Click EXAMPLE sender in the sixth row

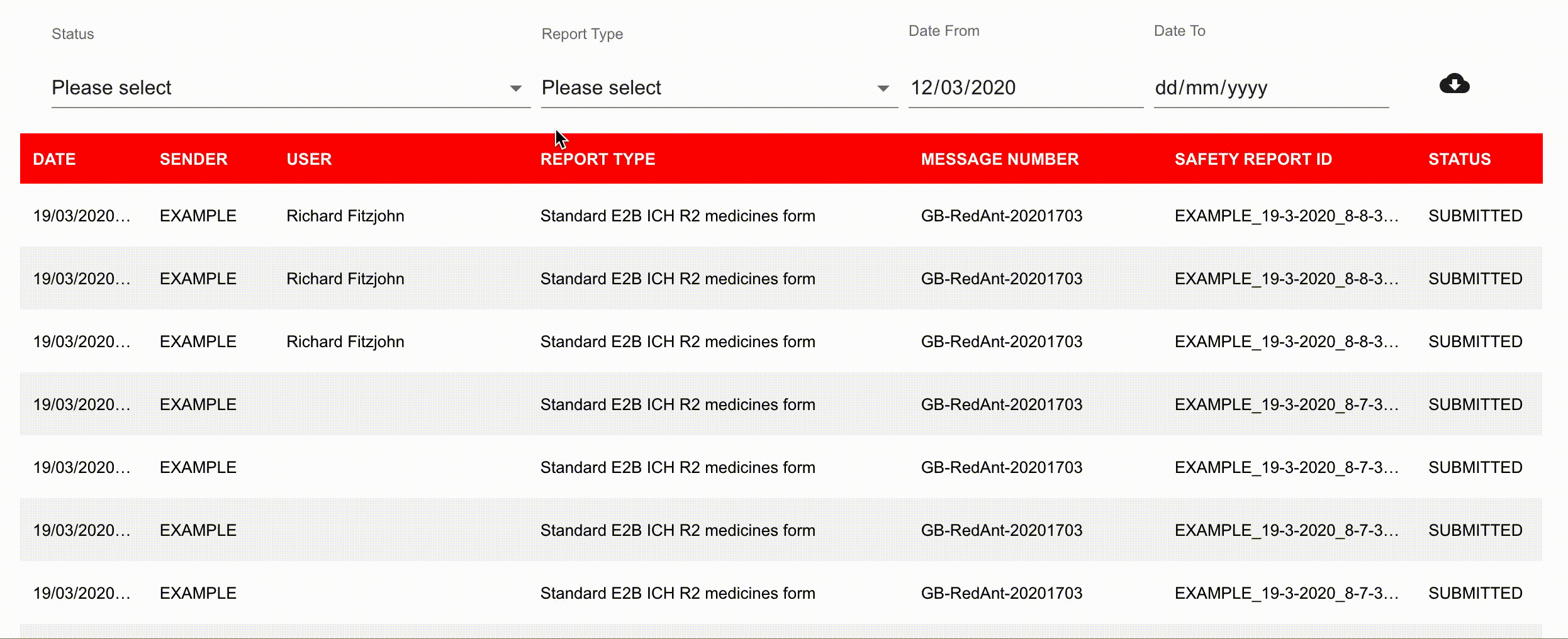198,531
